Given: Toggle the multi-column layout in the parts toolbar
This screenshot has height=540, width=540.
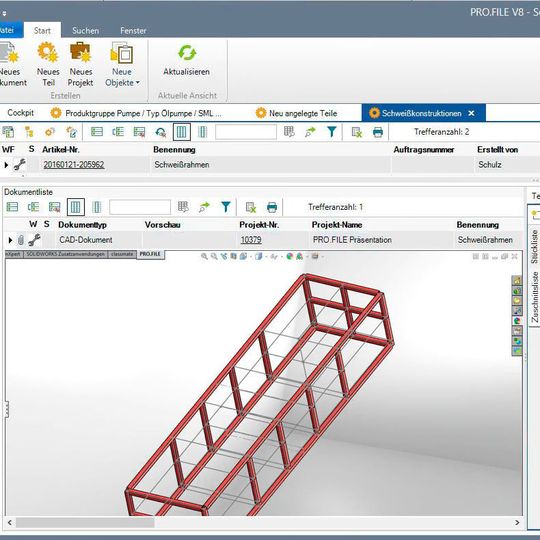Looking at the screenshot, I should 182,132.
